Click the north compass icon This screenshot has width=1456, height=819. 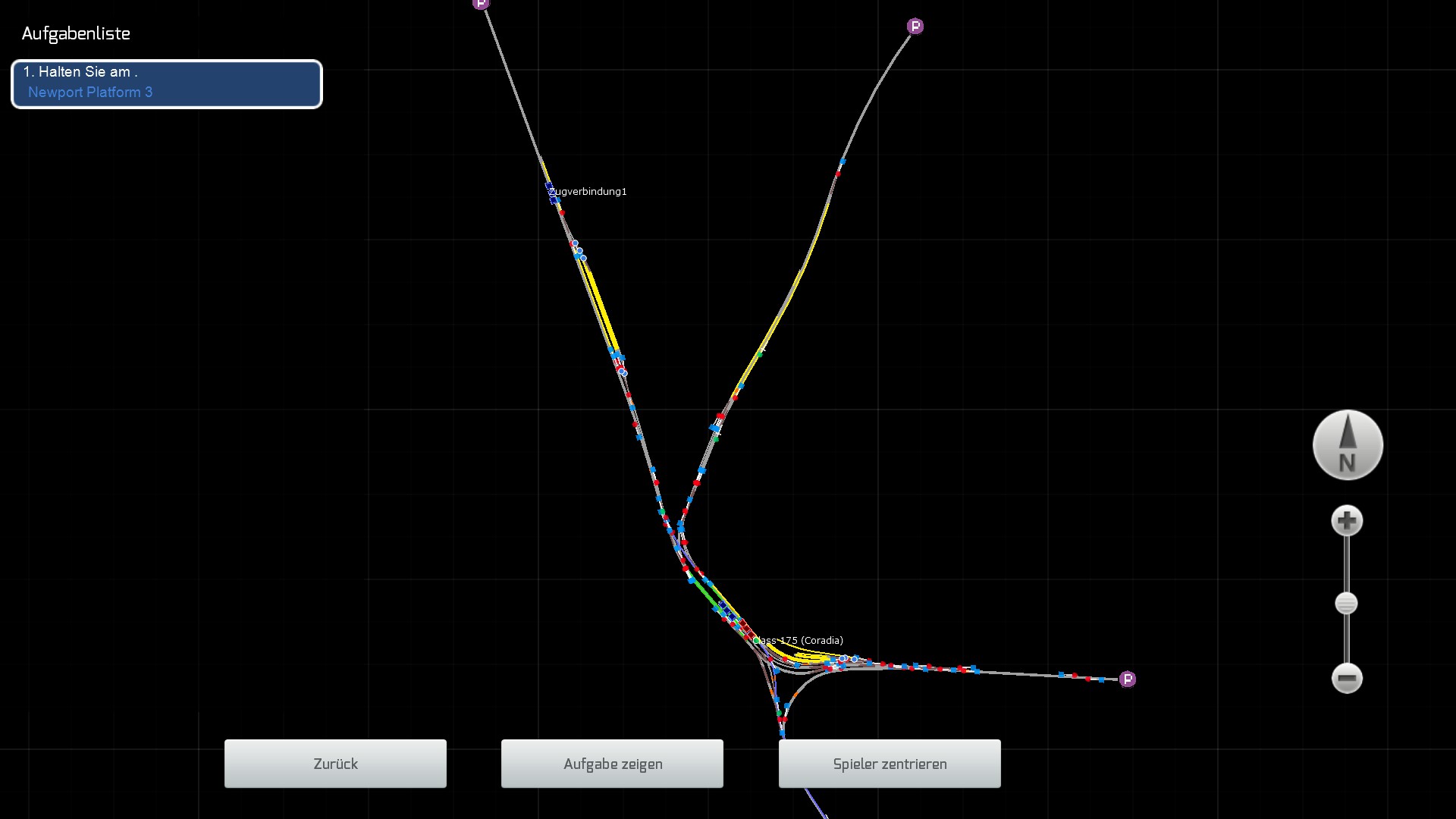1348,445
